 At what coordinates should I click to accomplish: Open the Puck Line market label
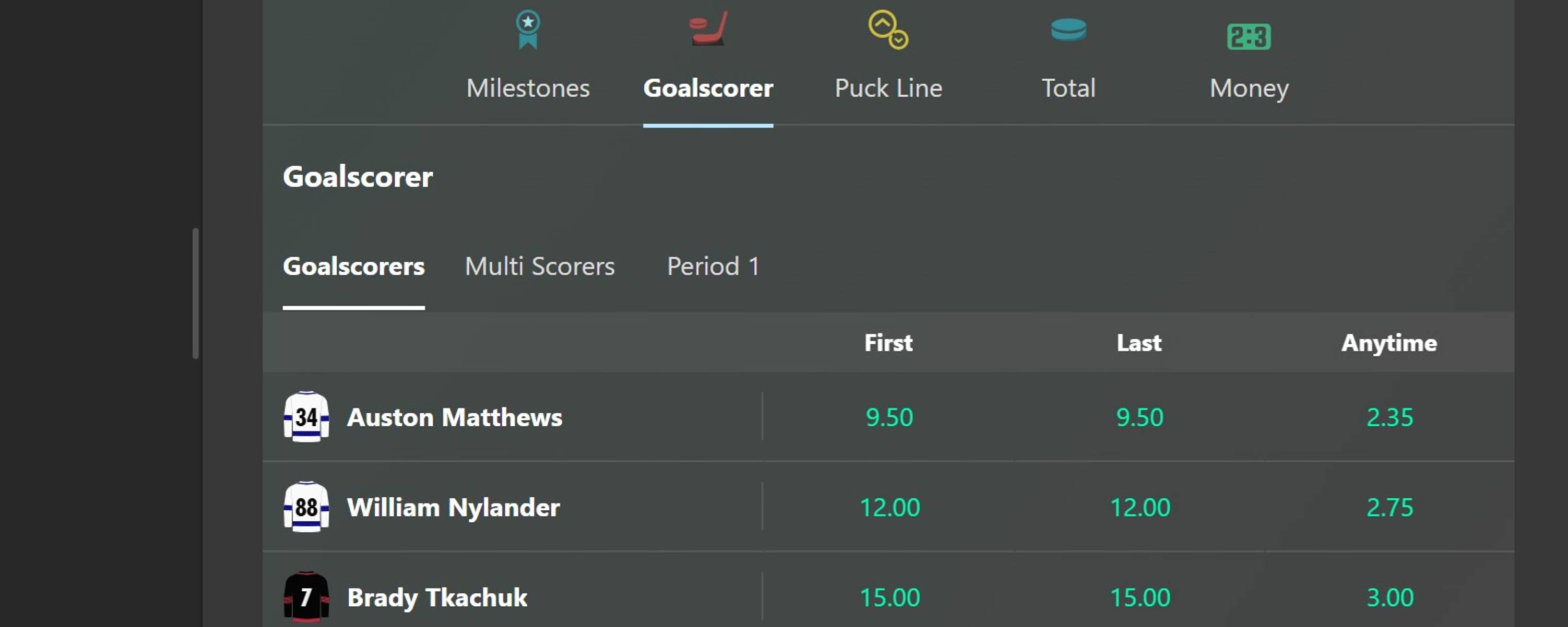(x=888, y=88)
